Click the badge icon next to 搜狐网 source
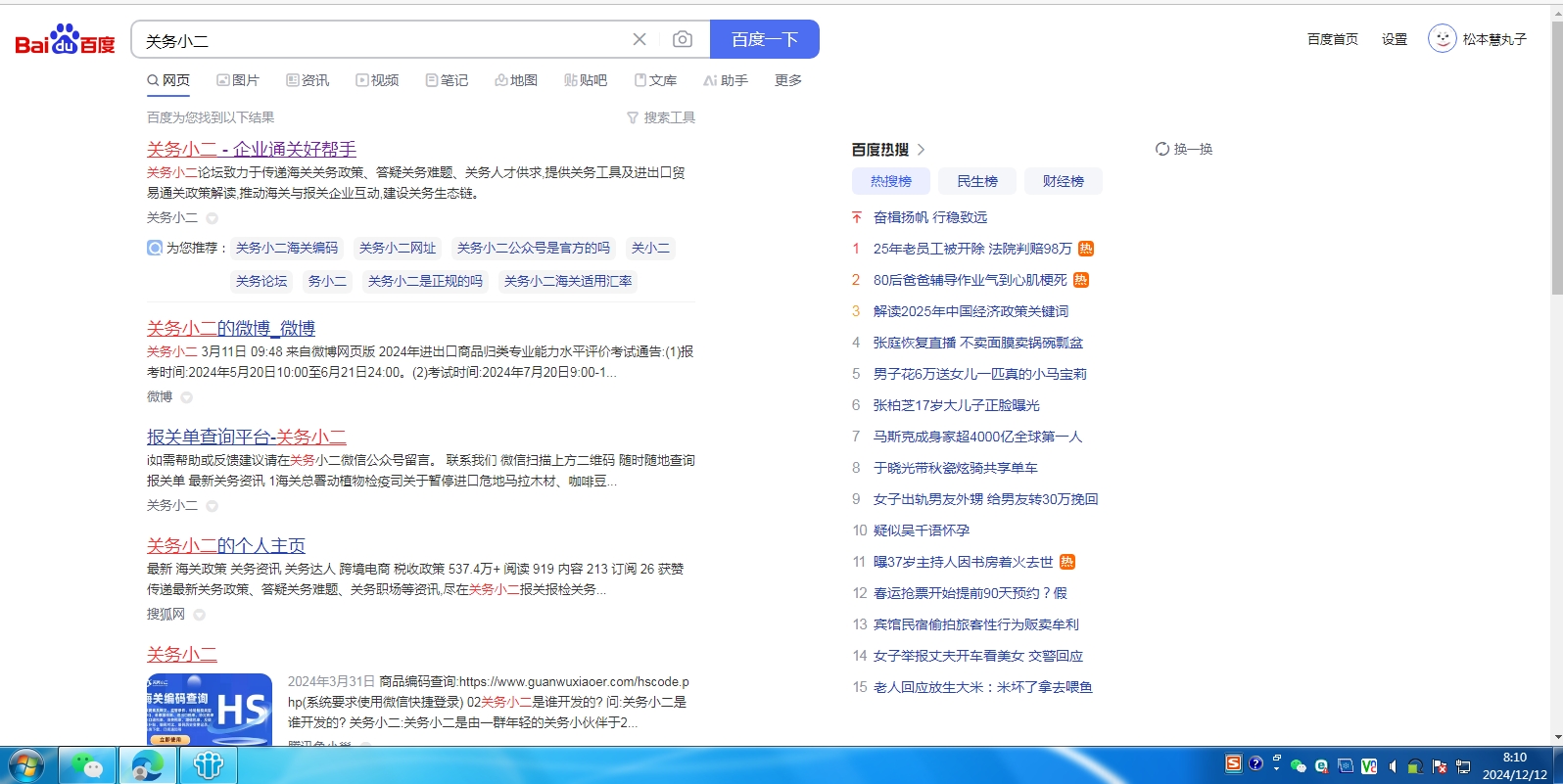Viewport: 1563px width, 784px height. pos(200,615)
